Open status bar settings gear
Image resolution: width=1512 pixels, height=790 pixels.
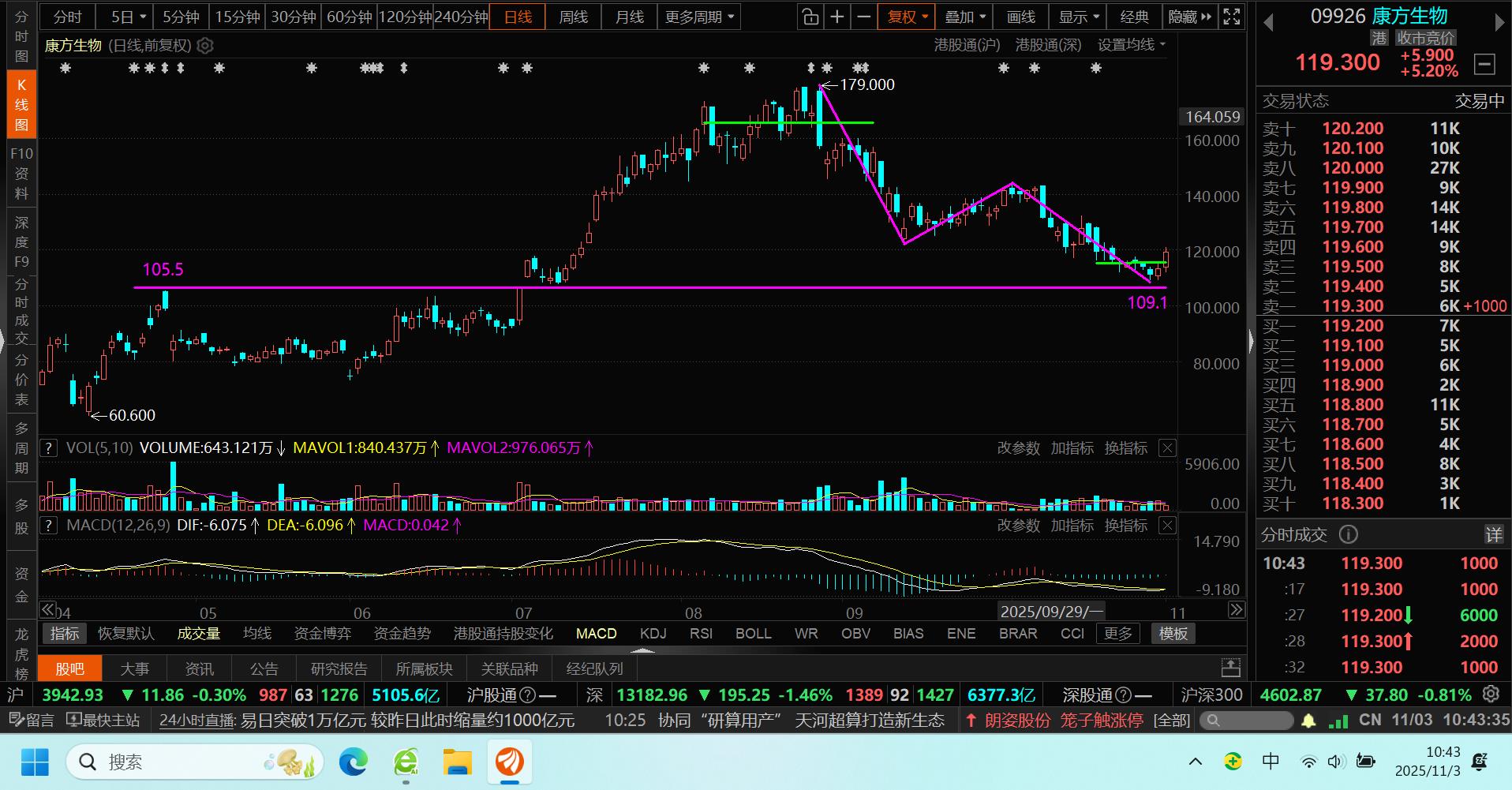click(1491, 695)
